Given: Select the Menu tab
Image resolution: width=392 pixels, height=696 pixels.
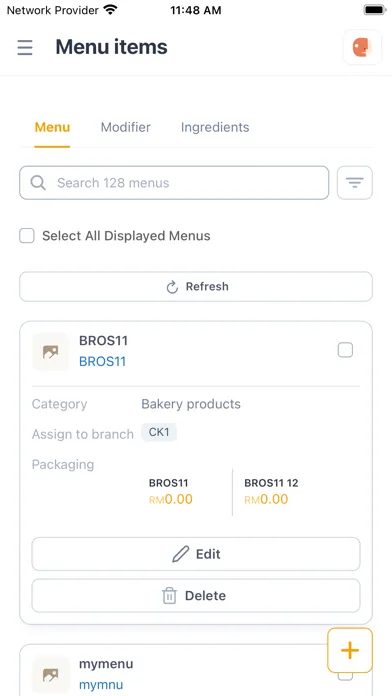Looking at the screenshot, I should [x=52, y=127].
